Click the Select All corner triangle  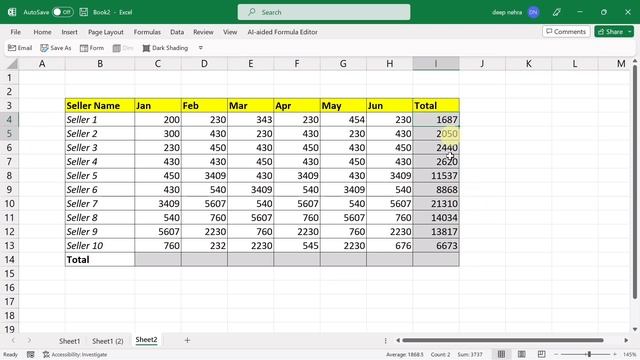12,64
